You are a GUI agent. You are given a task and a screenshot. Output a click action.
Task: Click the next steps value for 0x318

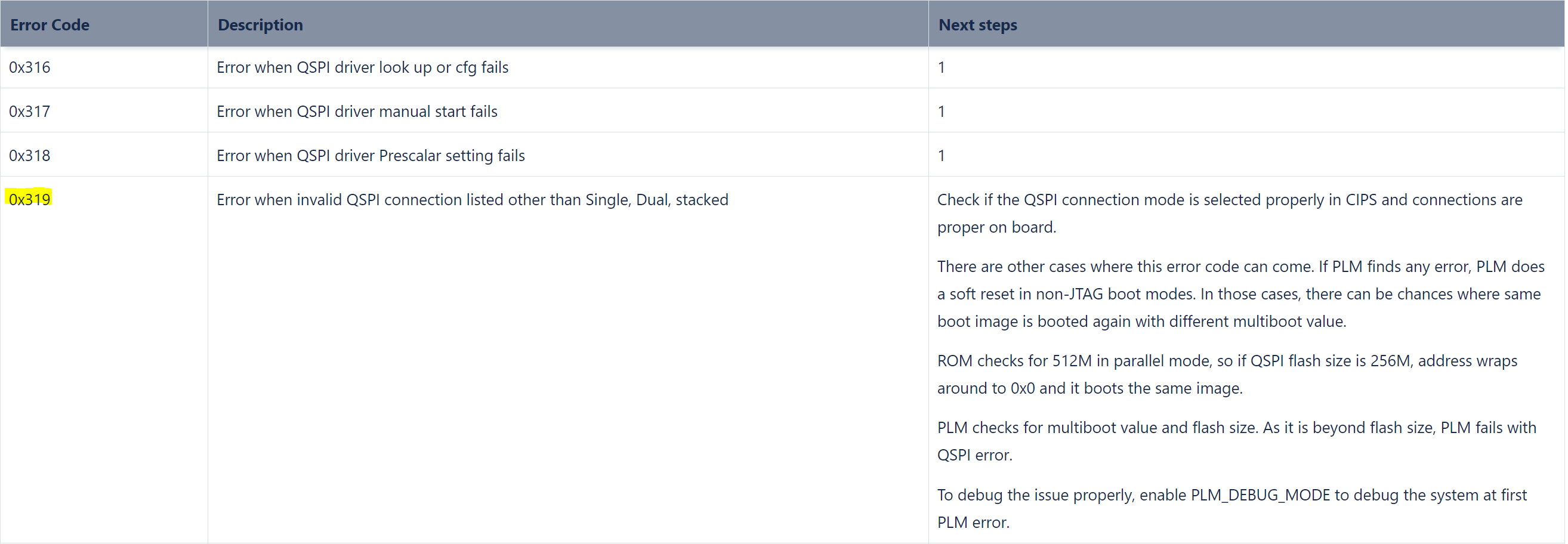click(x=941, y=156)
